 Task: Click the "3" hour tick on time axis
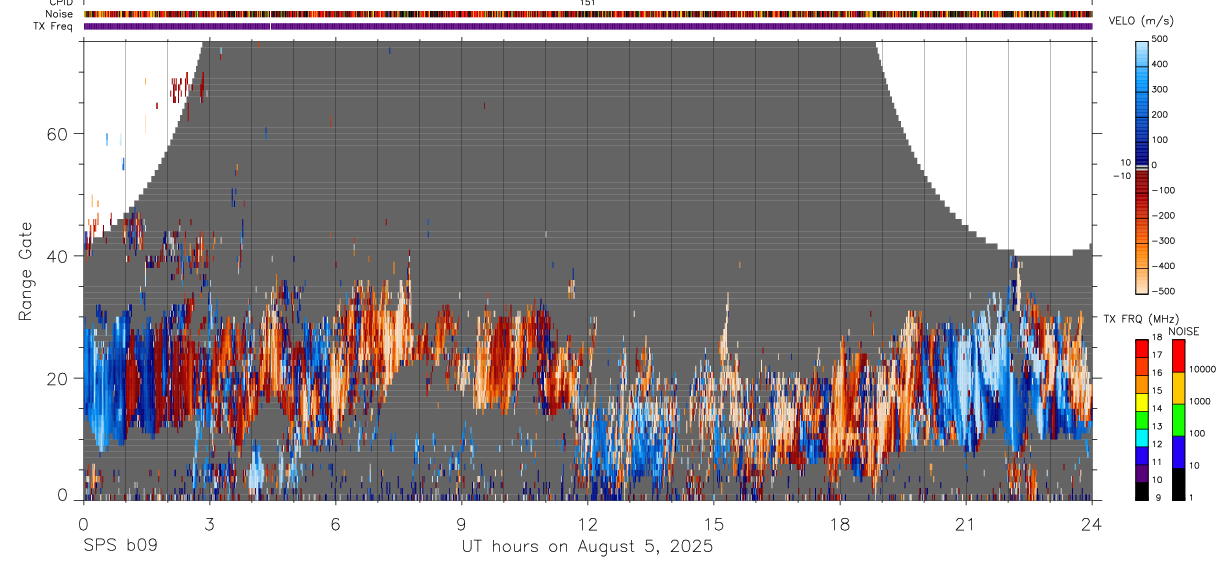[209, 523]
